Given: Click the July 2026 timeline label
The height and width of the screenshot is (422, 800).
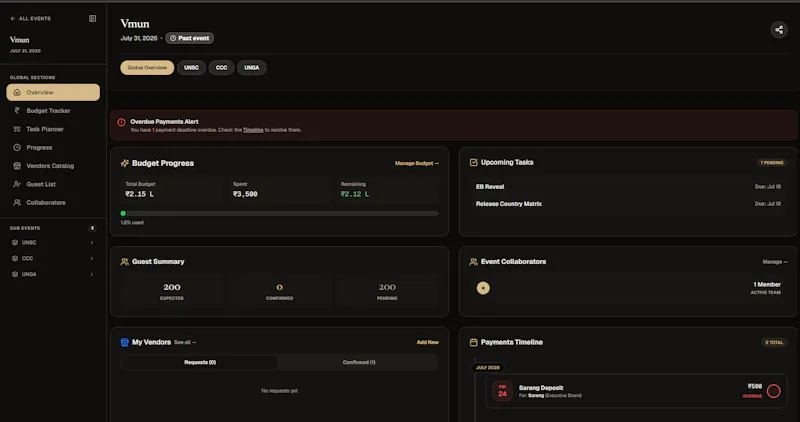Looking at the screenshot, I should tap(488, 367).
